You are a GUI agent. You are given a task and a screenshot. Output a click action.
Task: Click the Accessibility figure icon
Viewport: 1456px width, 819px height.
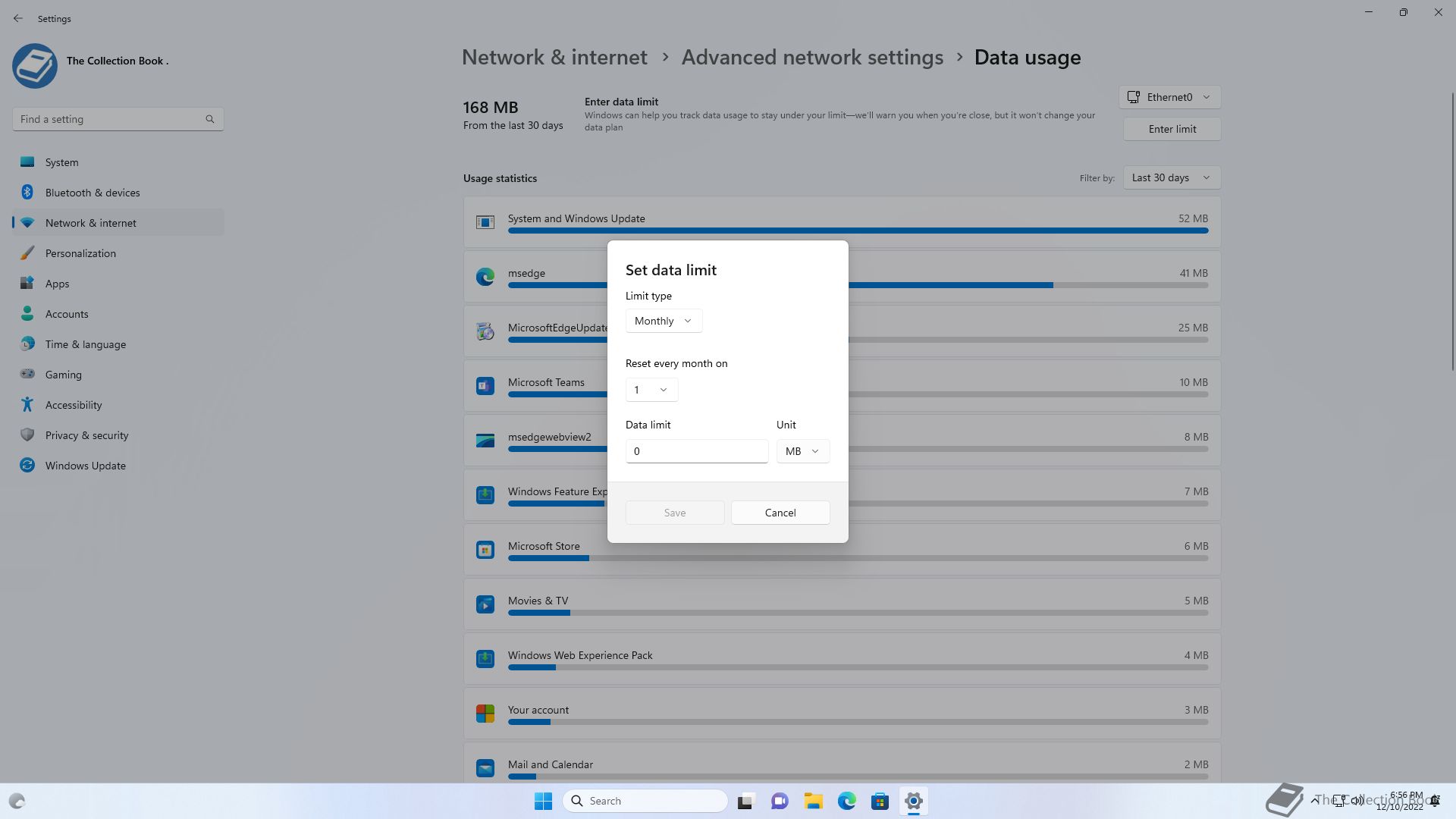pyautogui.click(x=27, y=404)
